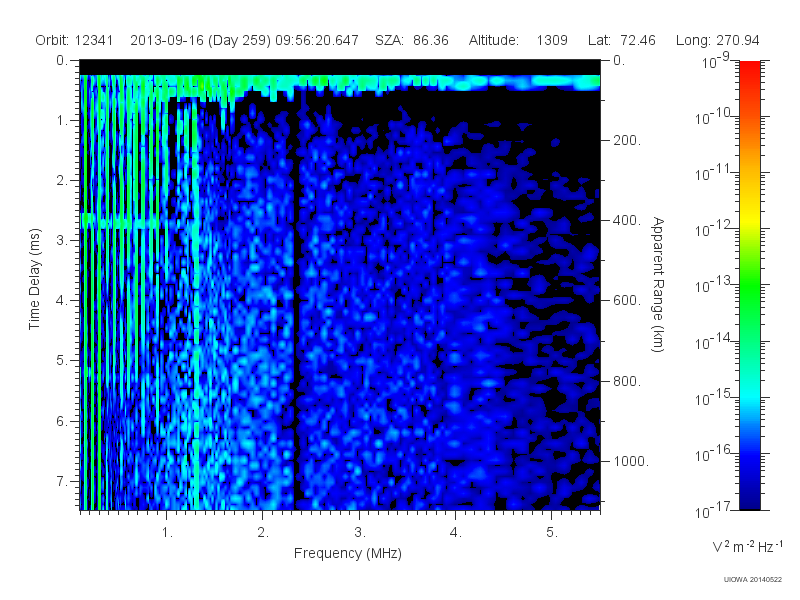Click the 2. tick label on frequency axis
800x600 pixels.
263,533
